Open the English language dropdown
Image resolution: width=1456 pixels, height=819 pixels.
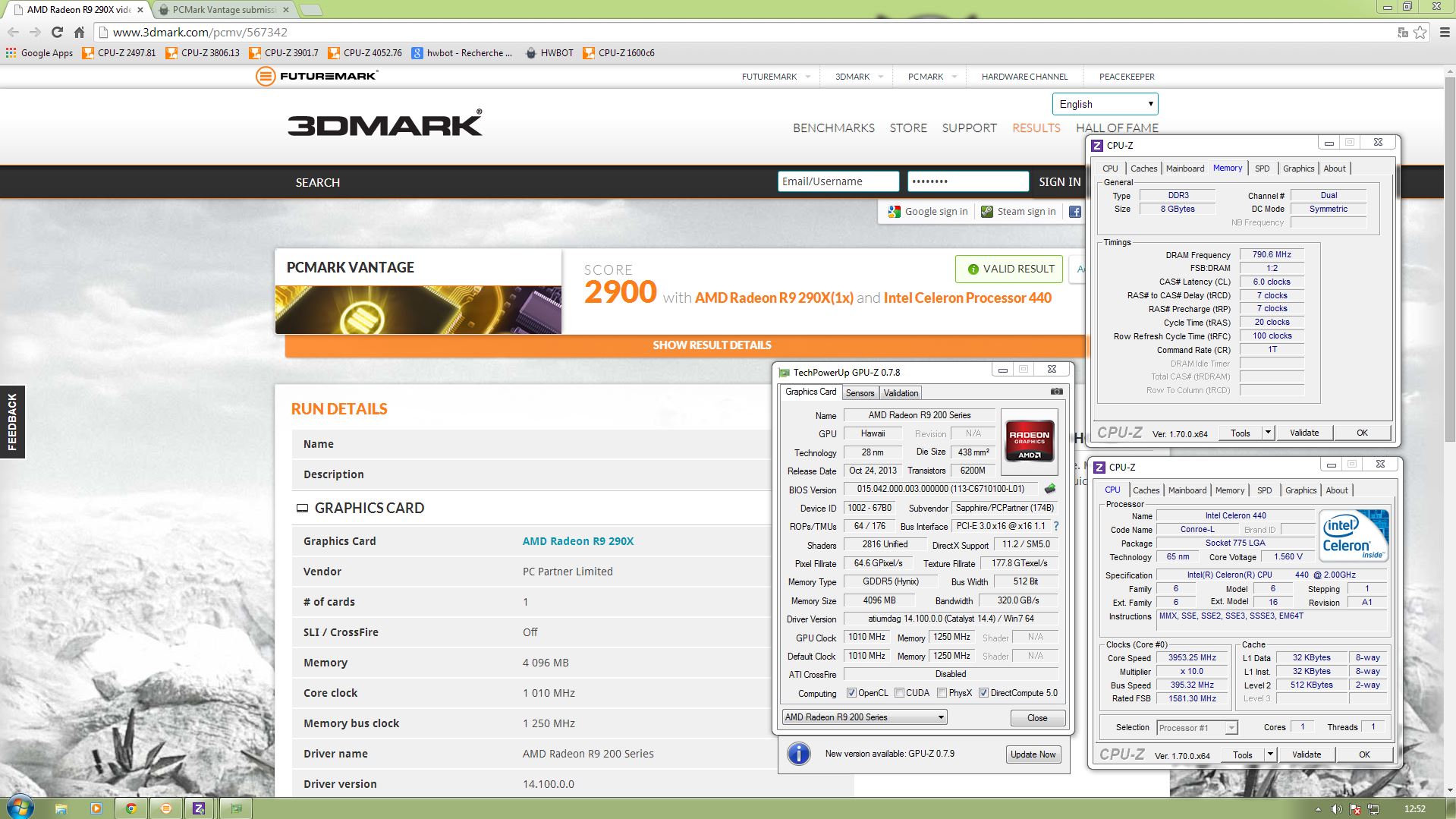[x=1105, y=104]
